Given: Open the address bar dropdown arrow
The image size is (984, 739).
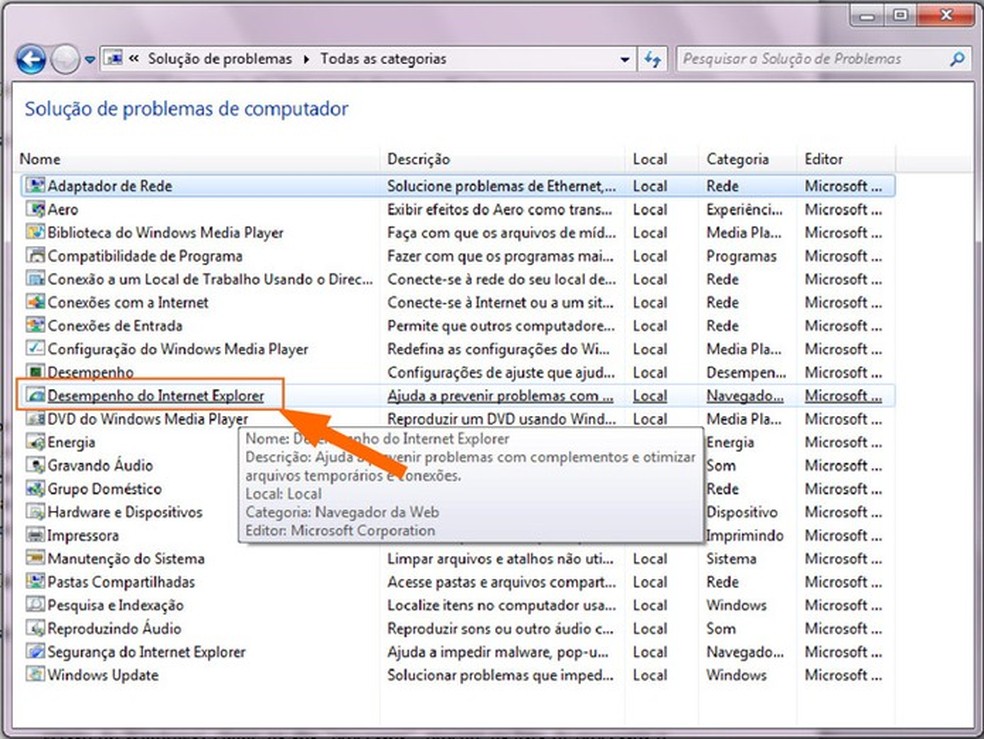Looking at the screenshot, I should 625,59.
